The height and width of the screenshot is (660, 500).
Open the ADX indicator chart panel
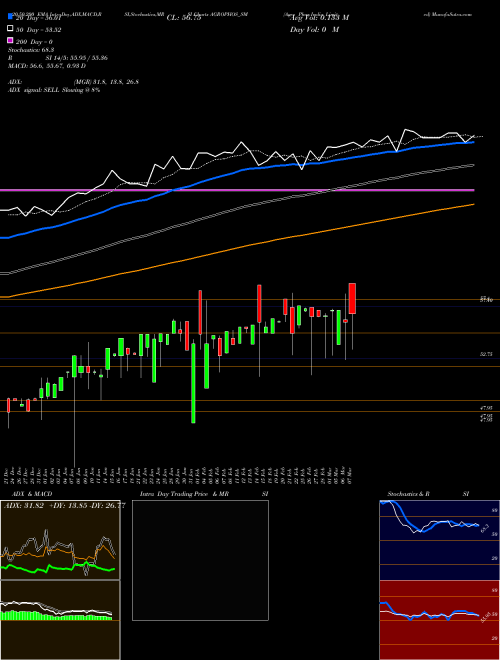60,540
